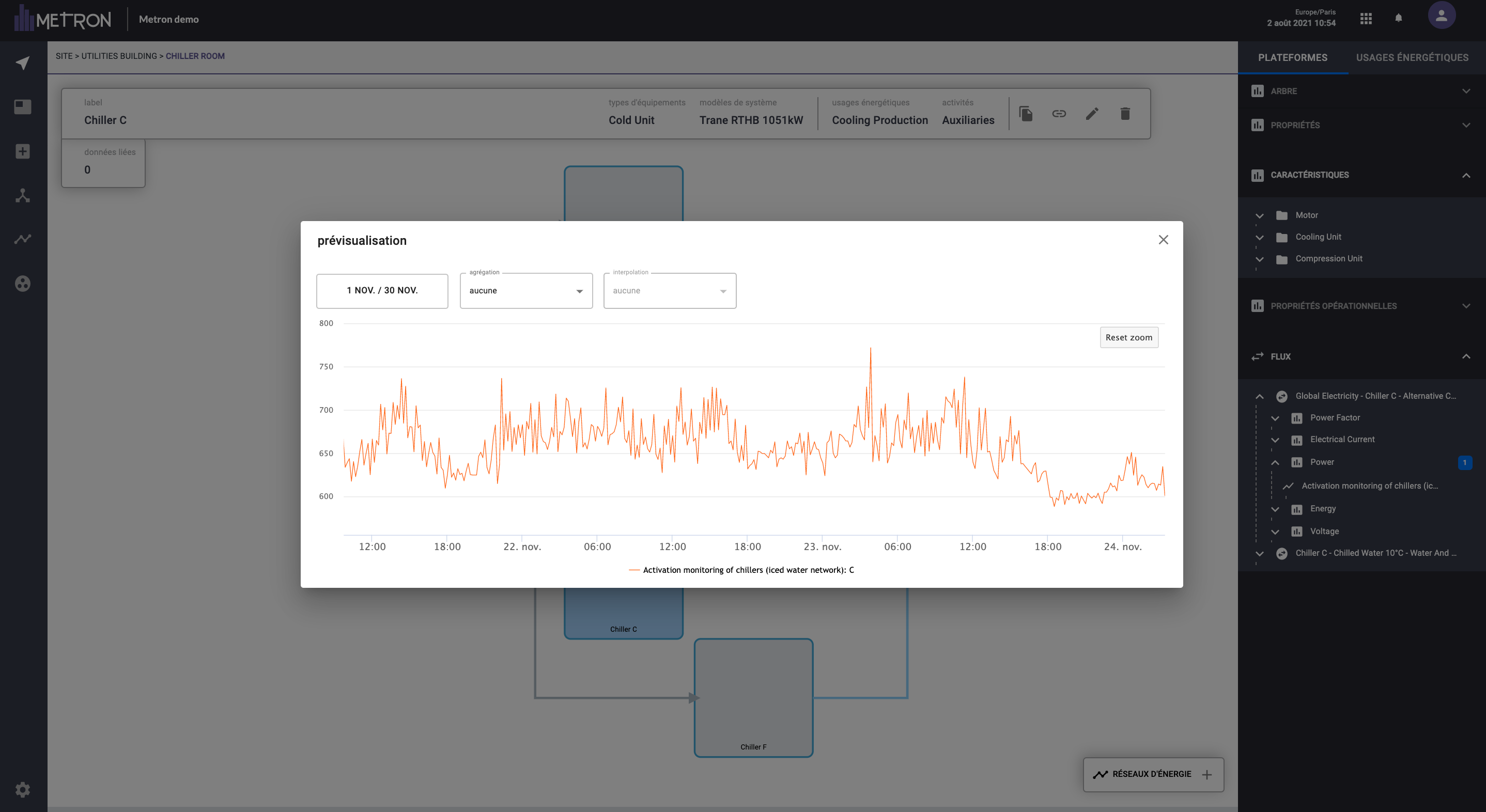The width and height of the screenshot is (1486, 812).
Task: Open the agrégation dropdown
Action: [x=525, y=291]
